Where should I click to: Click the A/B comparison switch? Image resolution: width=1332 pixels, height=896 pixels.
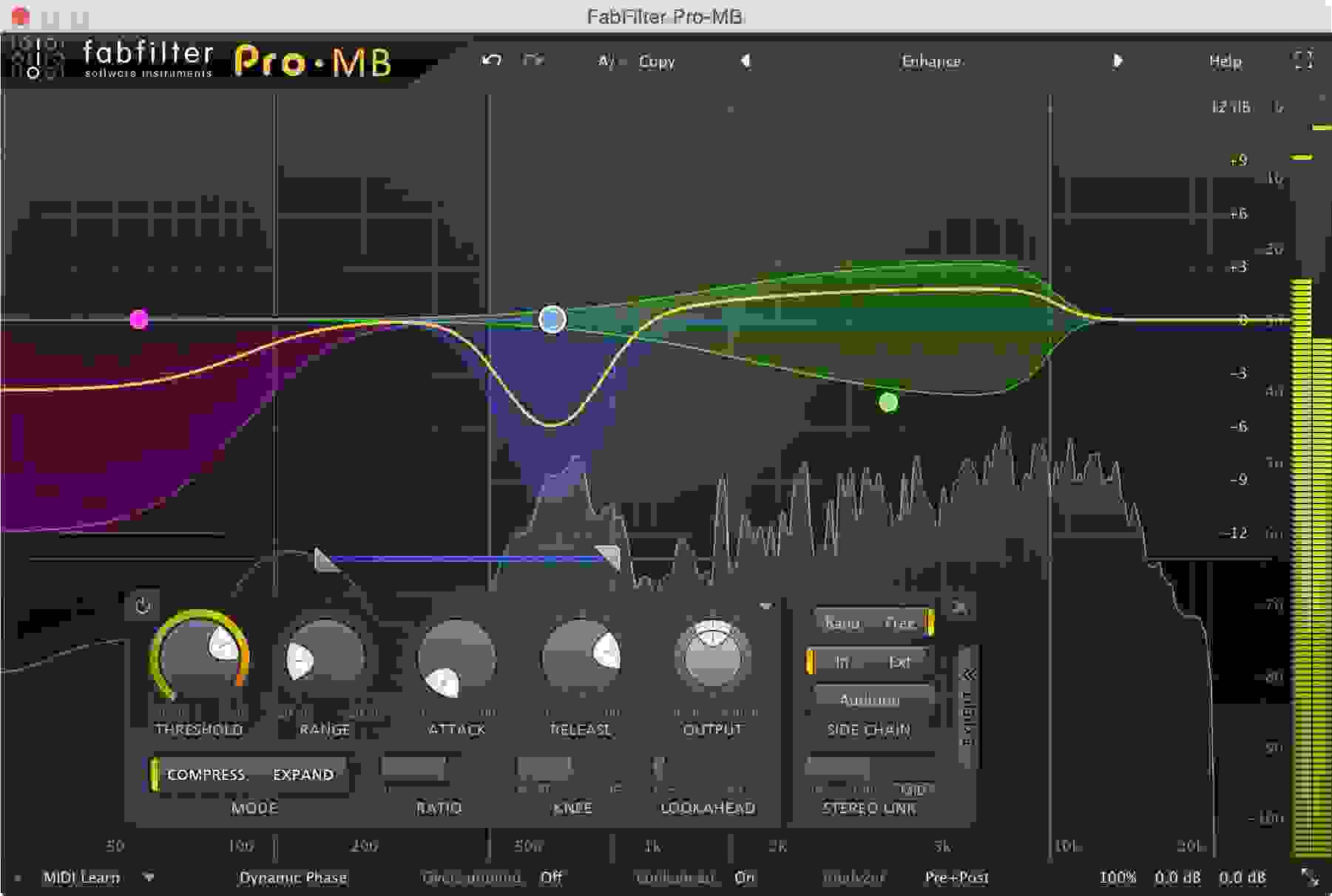pos(608,61)
